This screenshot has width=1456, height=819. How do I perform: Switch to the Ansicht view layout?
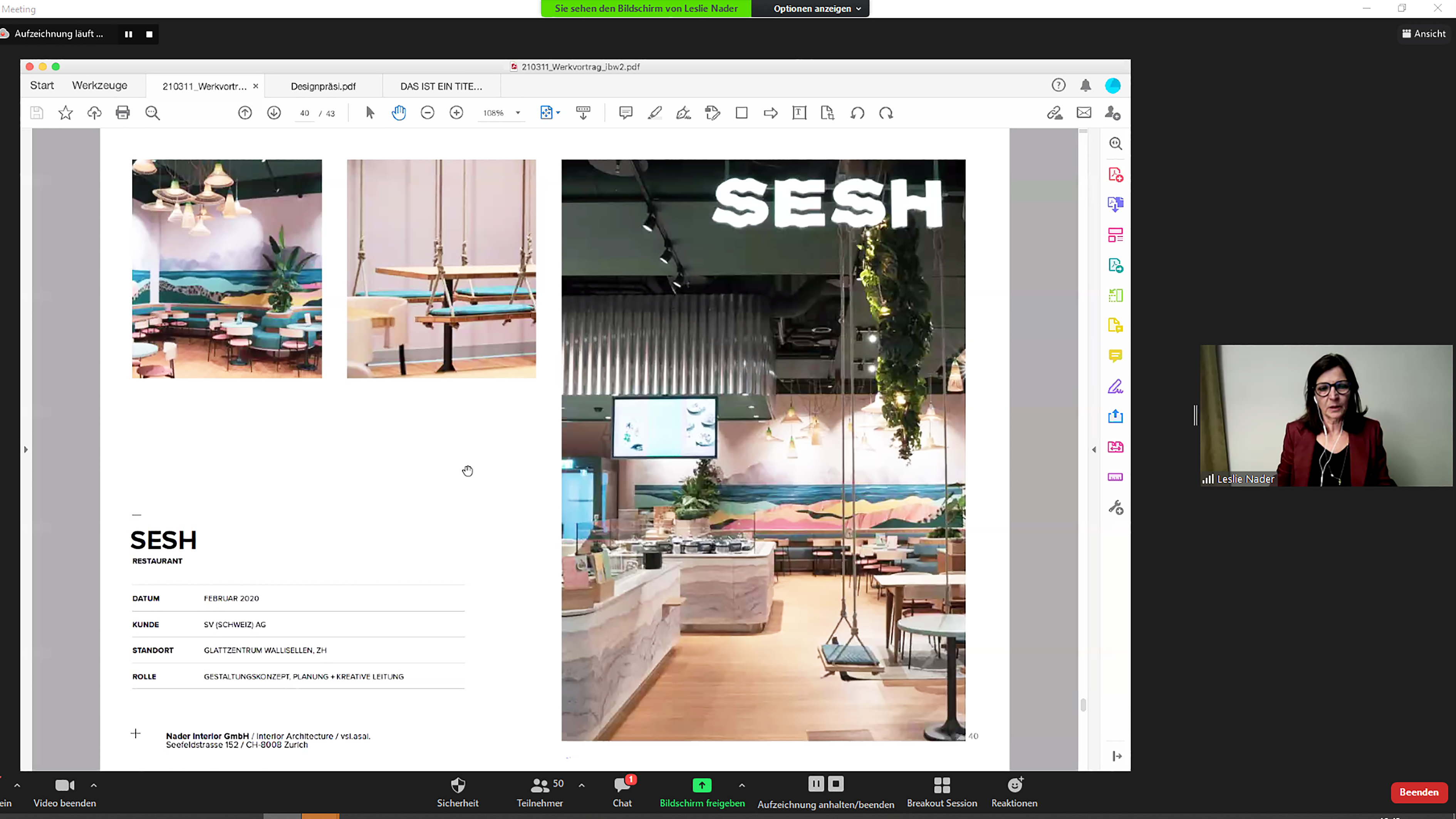[x=1423, y=34]
